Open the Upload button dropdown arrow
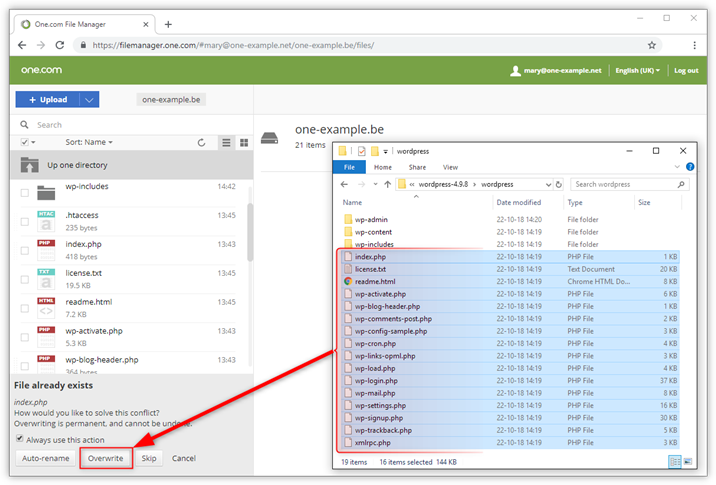The image size is (716, 485). 90,100
